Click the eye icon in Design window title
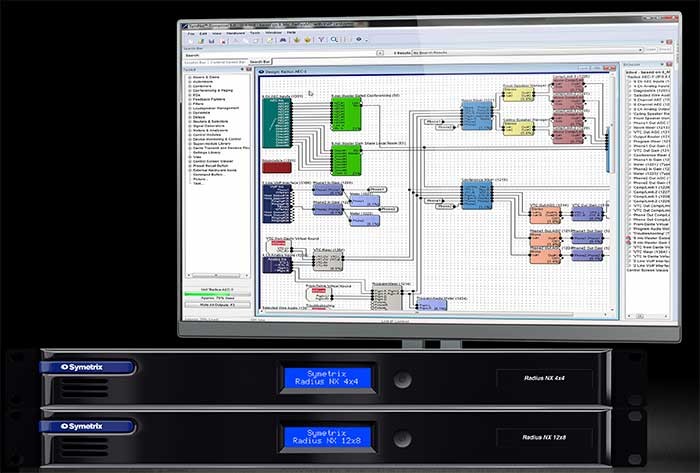This screenshot has height=473, width=700. click(x=262, y=71)
